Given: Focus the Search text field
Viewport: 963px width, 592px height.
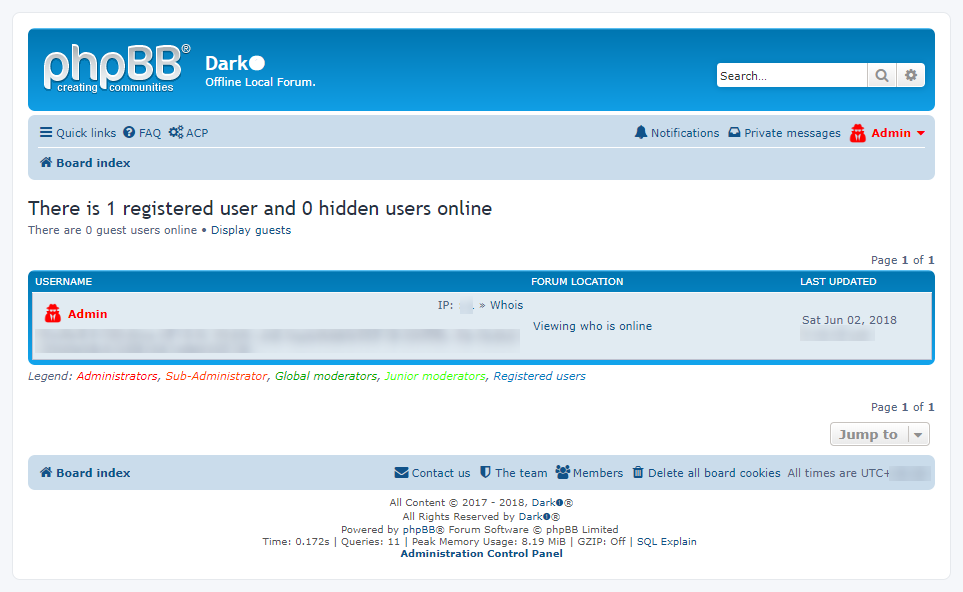Looking at the screenshot, I should 791,76.
